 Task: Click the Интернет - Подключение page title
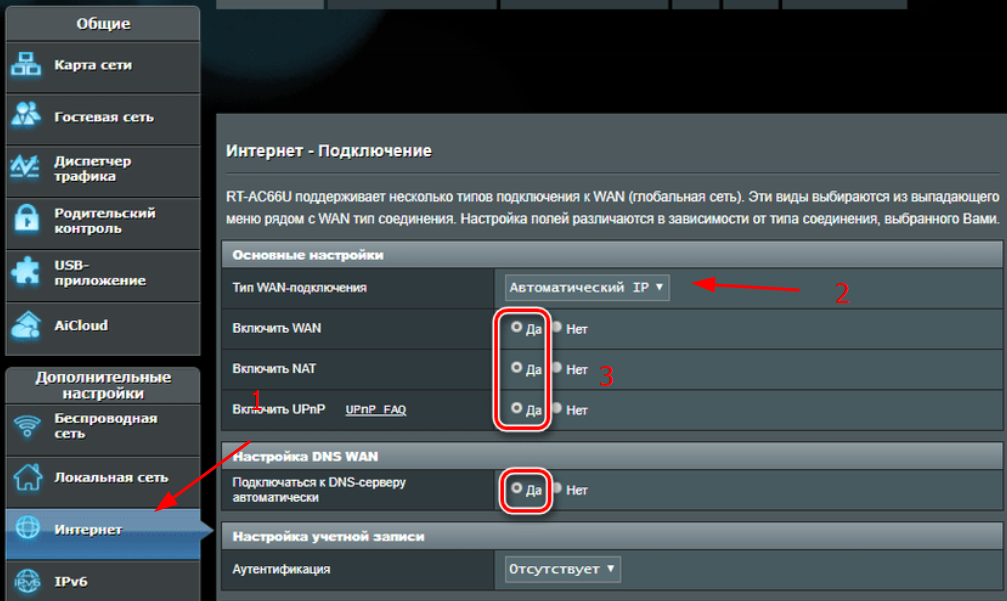[329, 151]
